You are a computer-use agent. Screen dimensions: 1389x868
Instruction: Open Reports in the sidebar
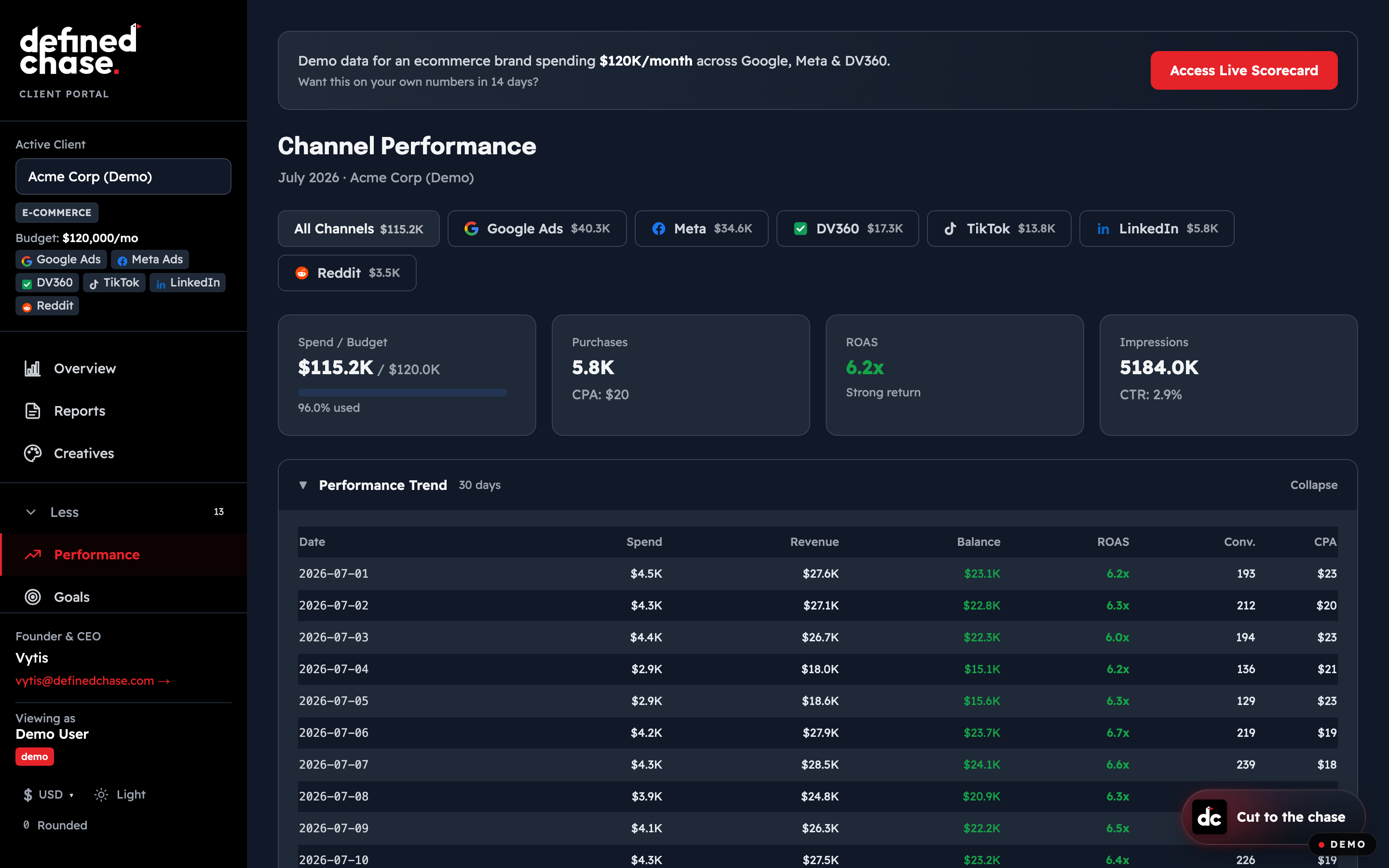[123, 411]
